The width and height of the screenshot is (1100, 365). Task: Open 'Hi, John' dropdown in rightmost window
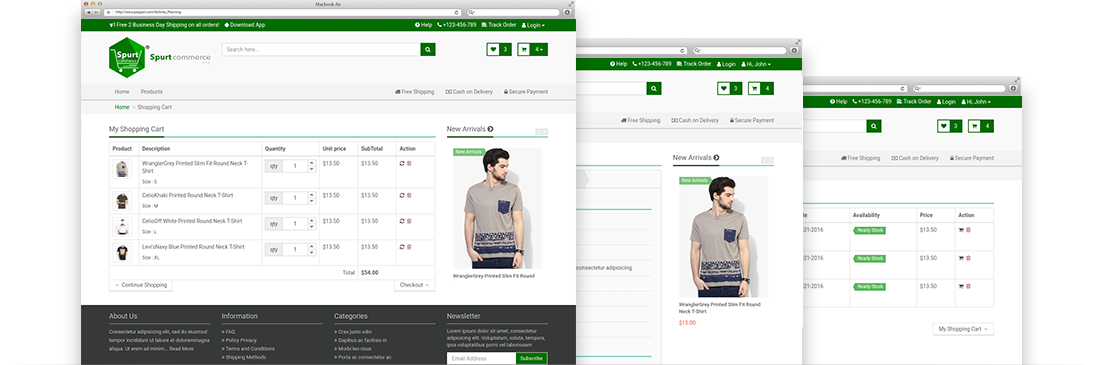pos(977,102)
